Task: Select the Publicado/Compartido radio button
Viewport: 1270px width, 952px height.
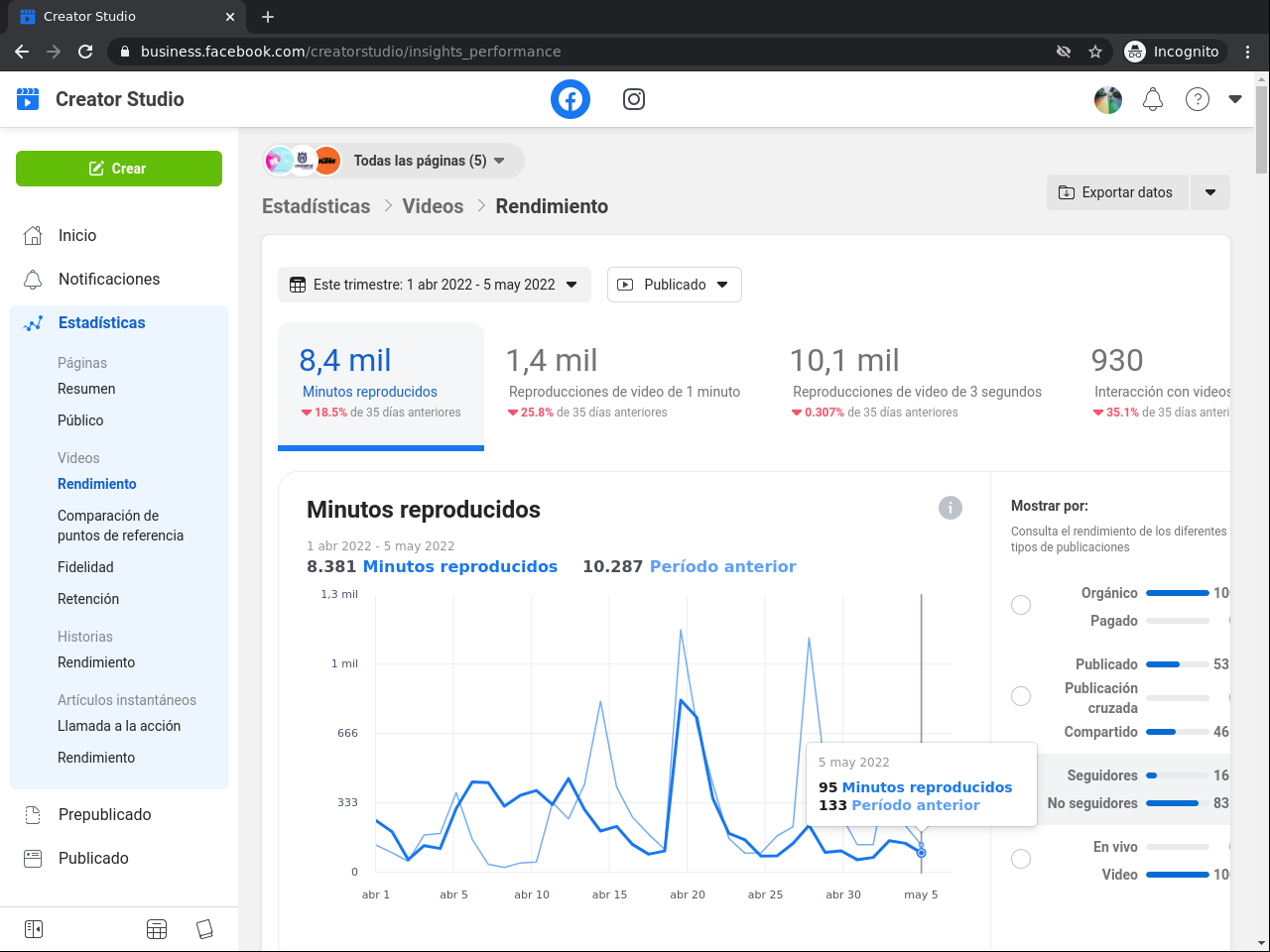Action: [x=1020, y=696]
